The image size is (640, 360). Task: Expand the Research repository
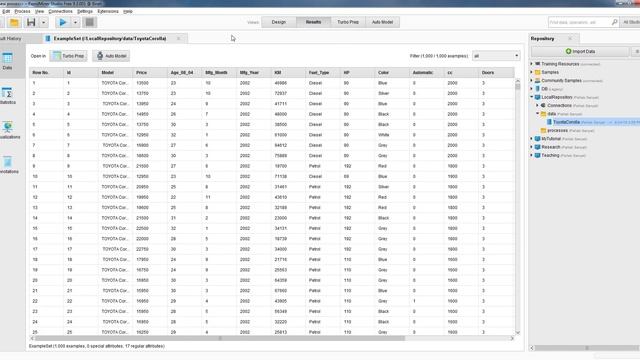click(x=532, y=147)
